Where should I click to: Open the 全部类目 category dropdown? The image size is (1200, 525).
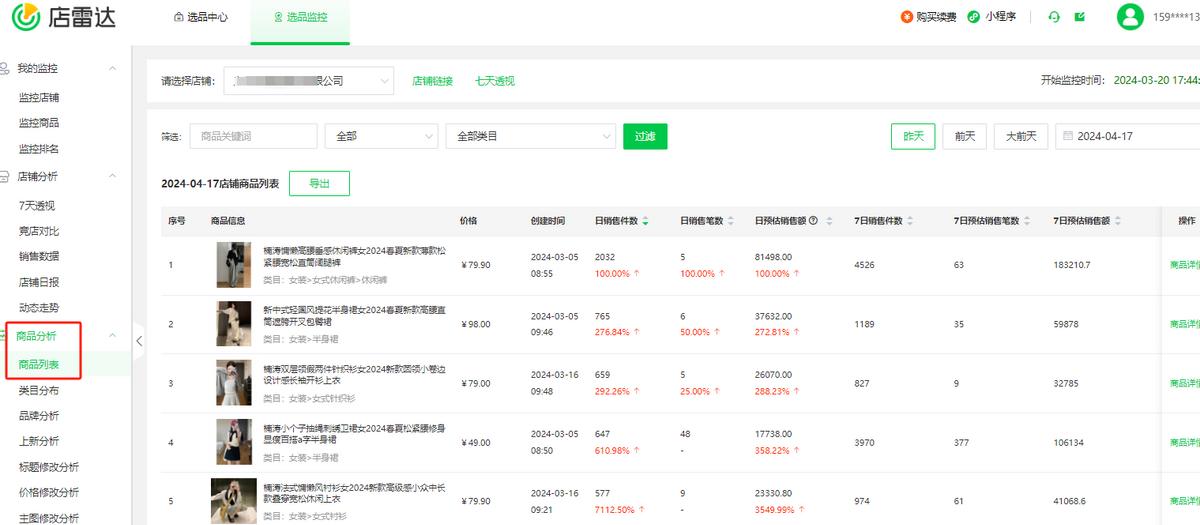click(530, 137)
